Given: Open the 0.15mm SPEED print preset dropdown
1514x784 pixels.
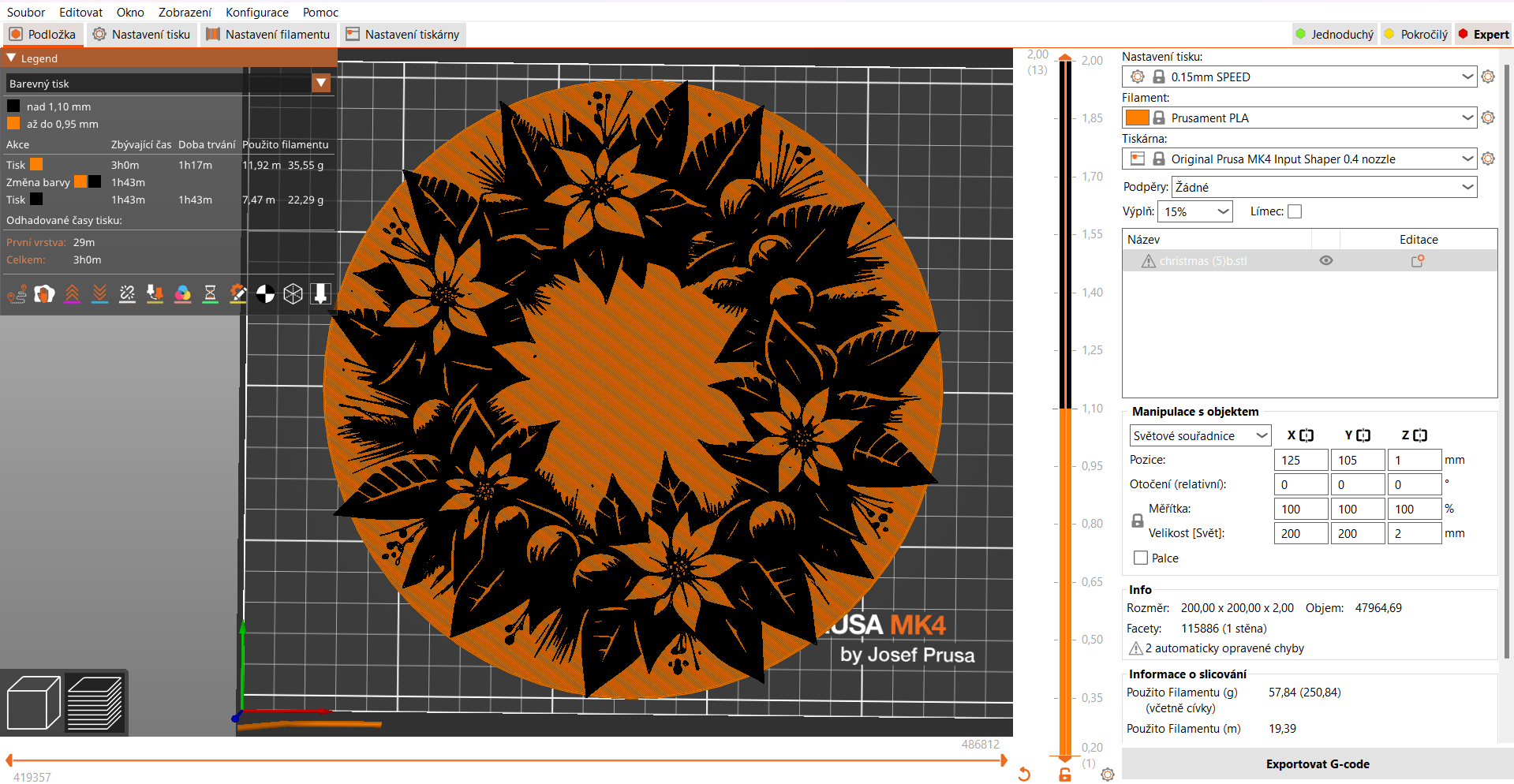Looking at the screenshot, I should point(1299,77).
